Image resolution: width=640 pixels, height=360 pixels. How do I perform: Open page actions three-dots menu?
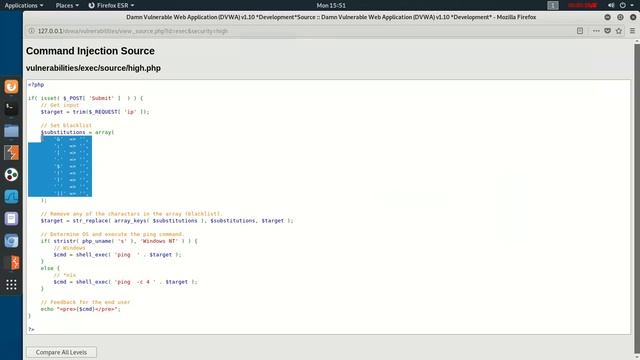click(596, 31)
